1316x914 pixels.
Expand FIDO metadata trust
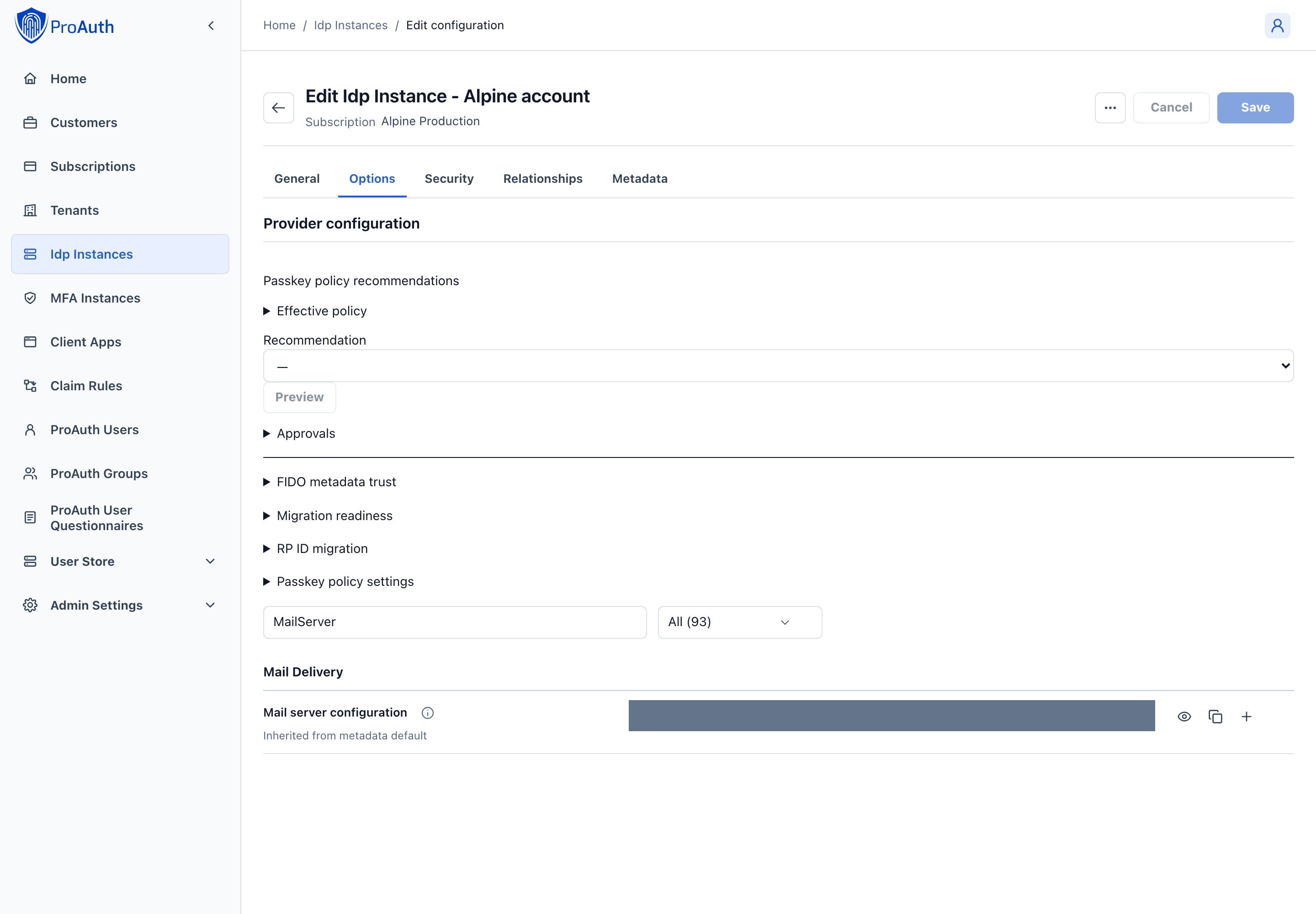pos(330,482)
